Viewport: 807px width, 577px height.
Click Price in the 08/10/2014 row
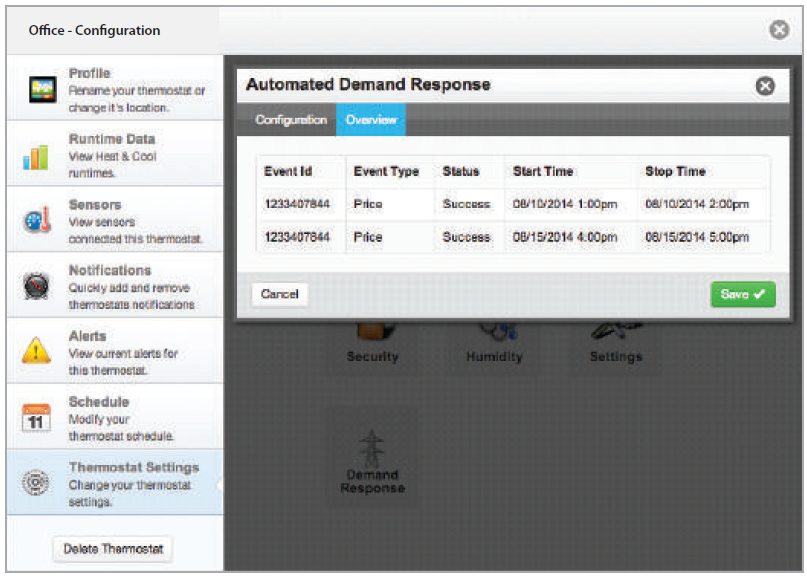[367, 204]
